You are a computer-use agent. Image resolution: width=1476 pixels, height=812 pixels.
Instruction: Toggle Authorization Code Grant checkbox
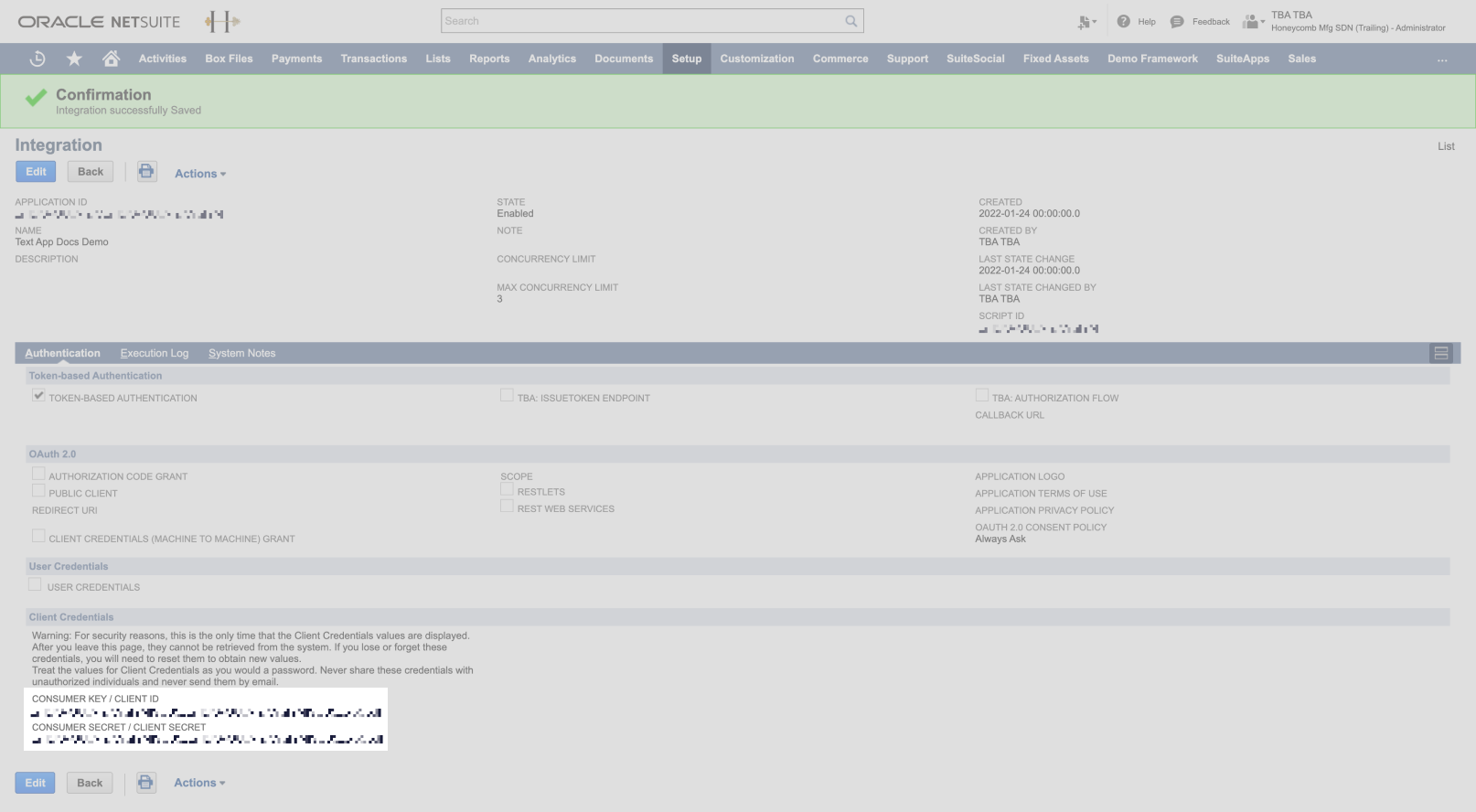point(38,475)
